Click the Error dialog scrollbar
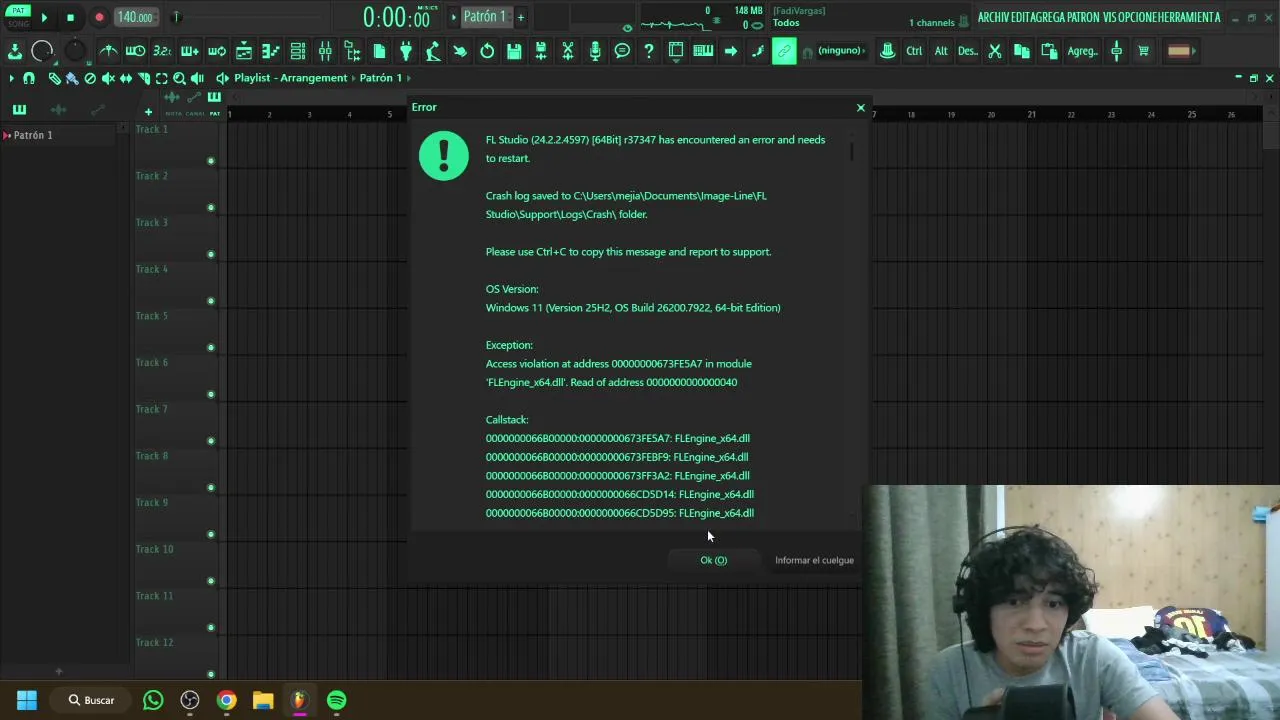Image resolution: width=1280 pixels, height=720 pixels. [853, 152]
